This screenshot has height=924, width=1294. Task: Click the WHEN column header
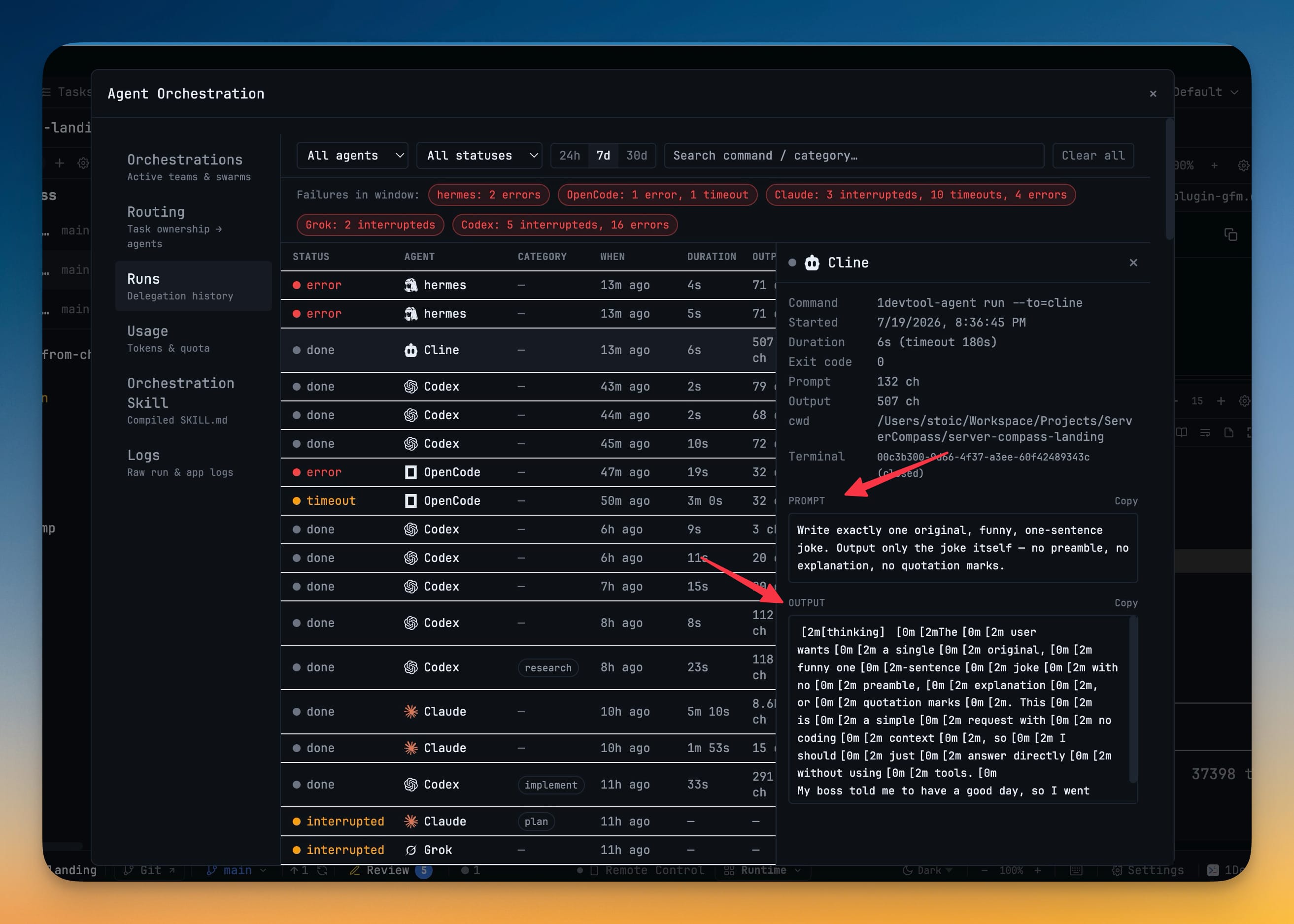[x=612, y=257]
